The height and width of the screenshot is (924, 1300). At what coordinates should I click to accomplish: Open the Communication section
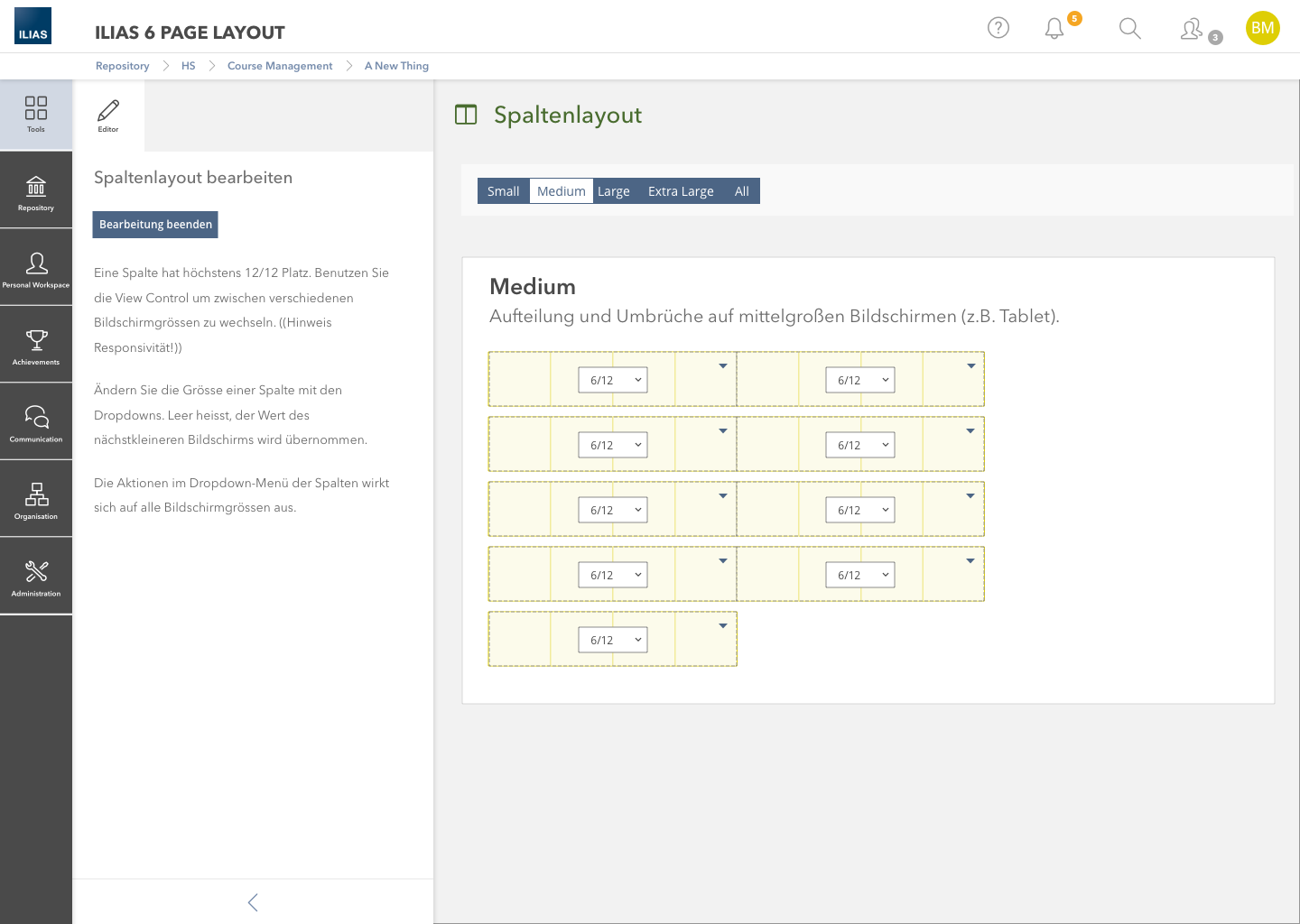point(36,423)
